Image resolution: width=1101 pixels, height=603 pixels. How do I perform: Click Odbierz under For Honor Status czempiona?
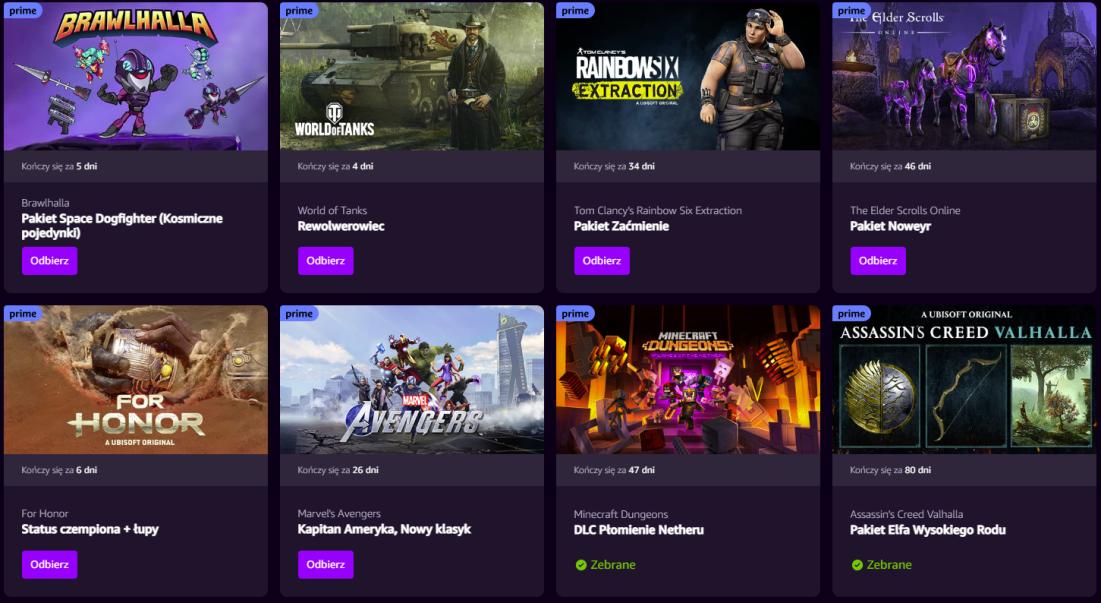(49, 564)
